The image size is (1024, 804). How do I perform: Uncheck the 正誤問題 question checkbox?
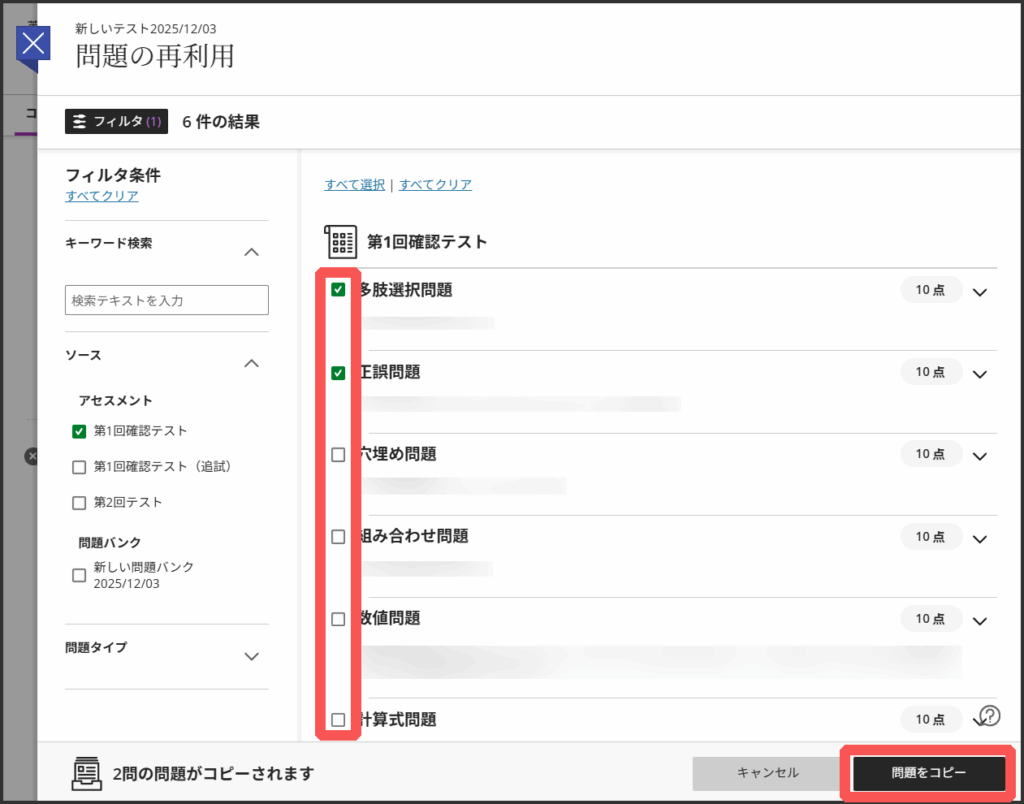click(338, 373)
